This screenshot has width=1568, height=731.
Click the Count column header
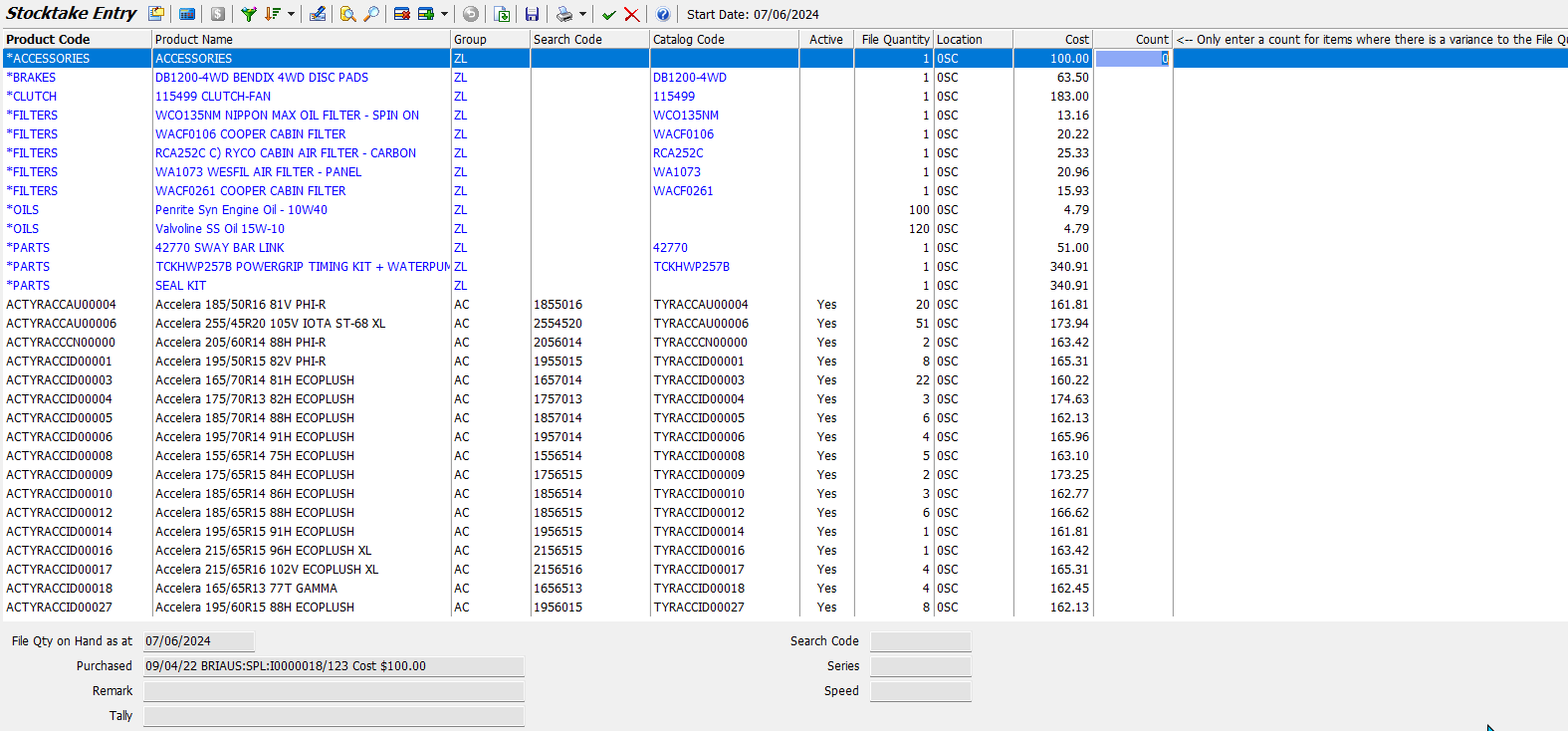(x=1133, y=40)
